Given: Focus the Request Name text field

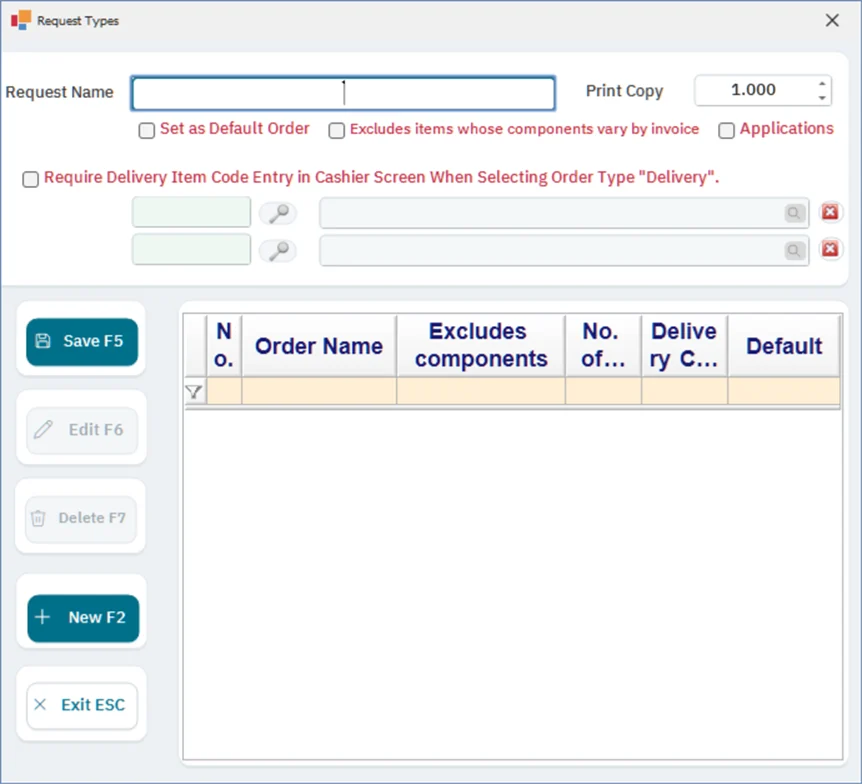Looking at the screenshot, I should pos(343,93).
